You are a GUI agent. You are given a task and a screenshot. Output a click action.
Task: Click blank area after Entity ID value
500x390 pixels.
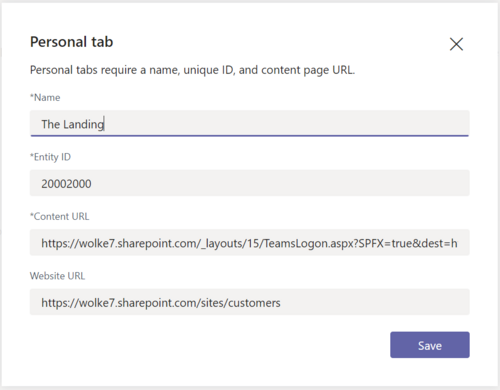coord(280,183)
